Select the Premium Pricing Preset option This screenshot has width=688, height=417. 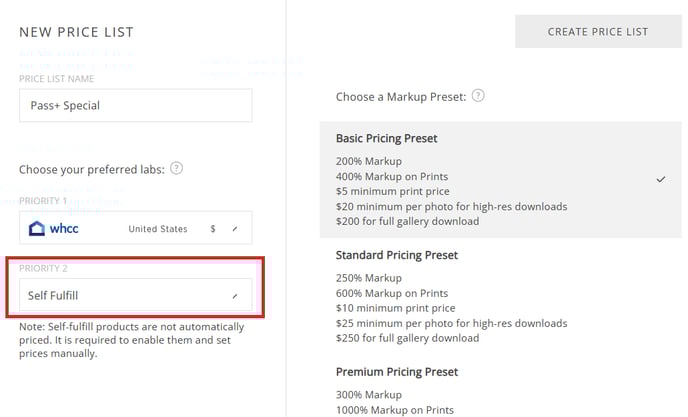[501, 391]
